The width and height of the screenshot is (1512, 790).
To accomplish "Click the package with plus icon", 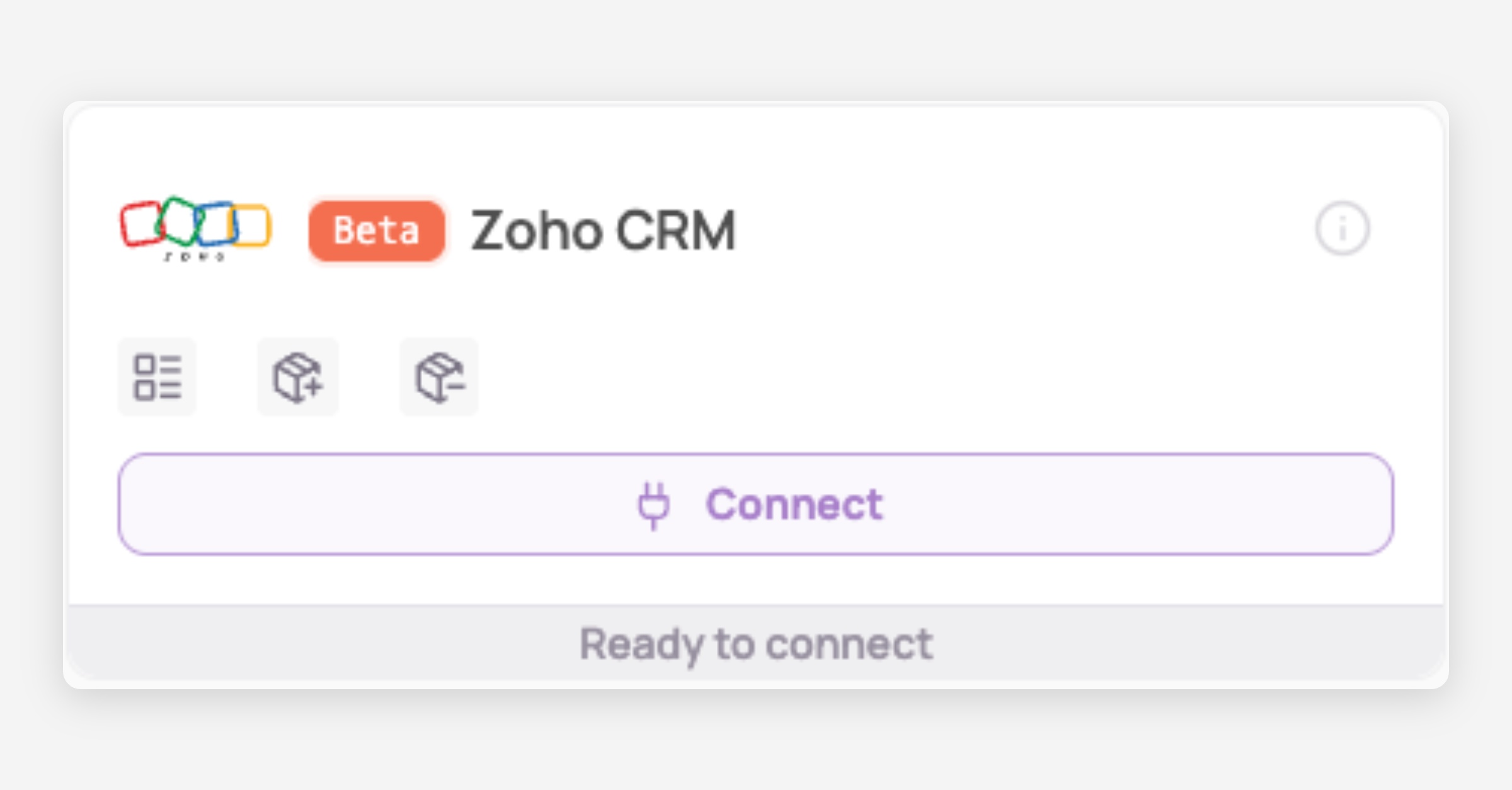I will (x=298, y=377).
